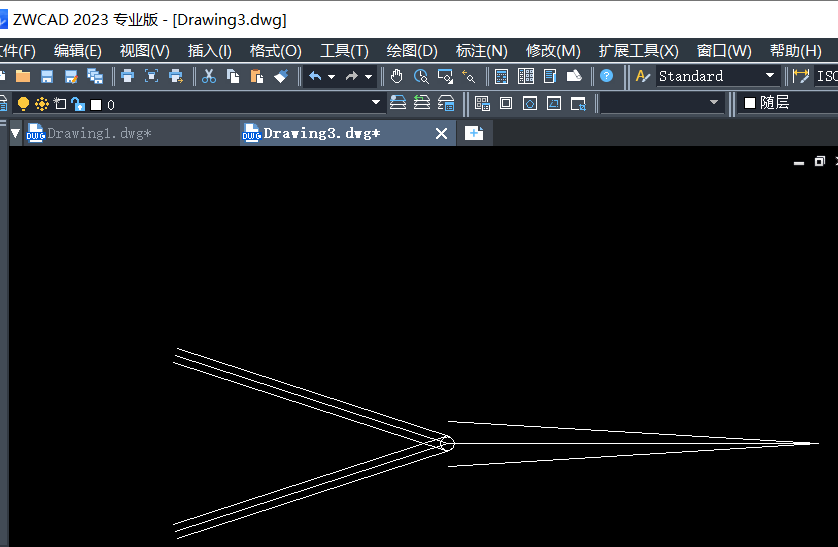Select the small circle in drawing
The height and width of the screenshot is (547, 838).
[447, 443]
